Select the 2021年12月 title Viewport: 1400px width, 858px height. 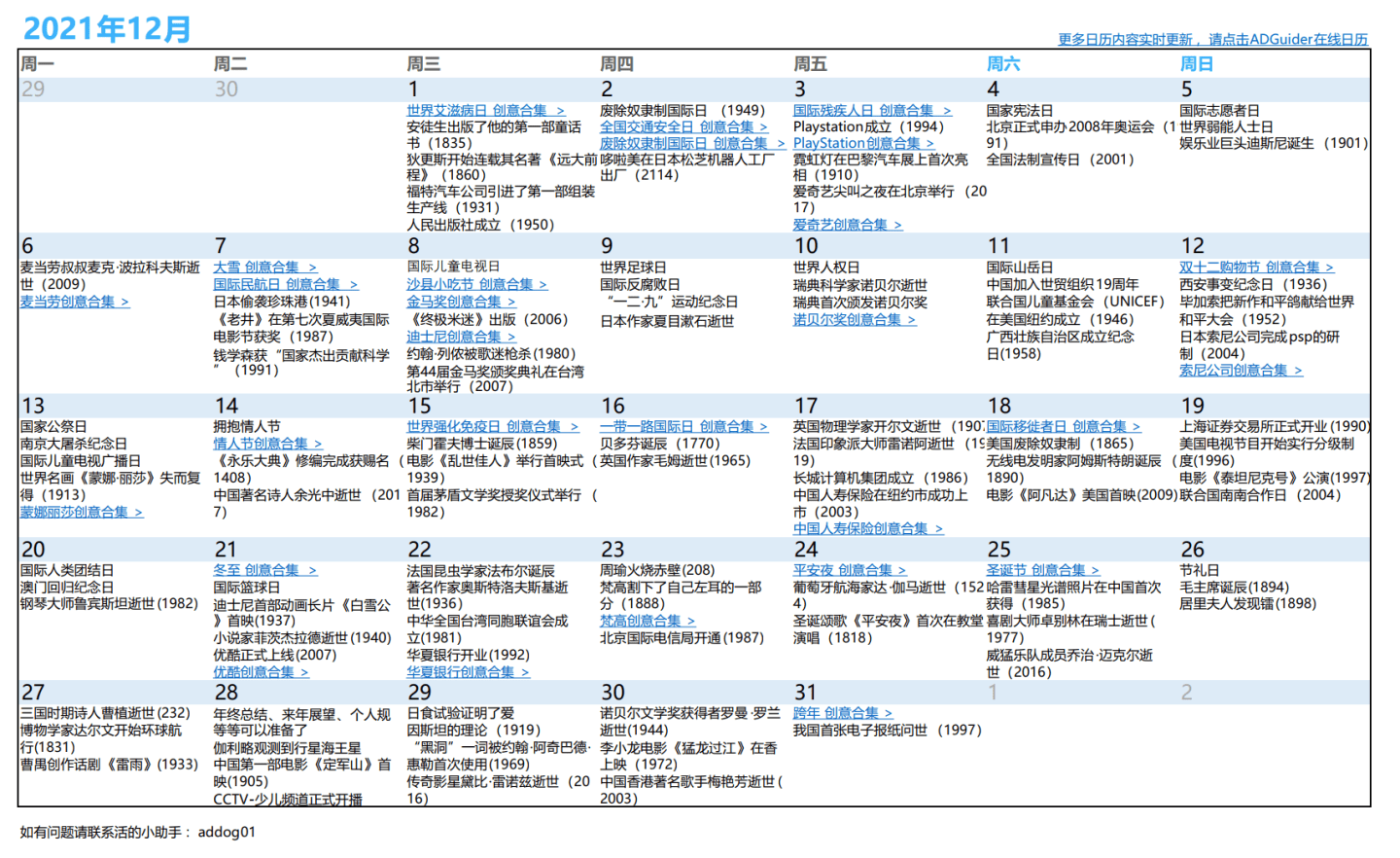pos(107,29)
